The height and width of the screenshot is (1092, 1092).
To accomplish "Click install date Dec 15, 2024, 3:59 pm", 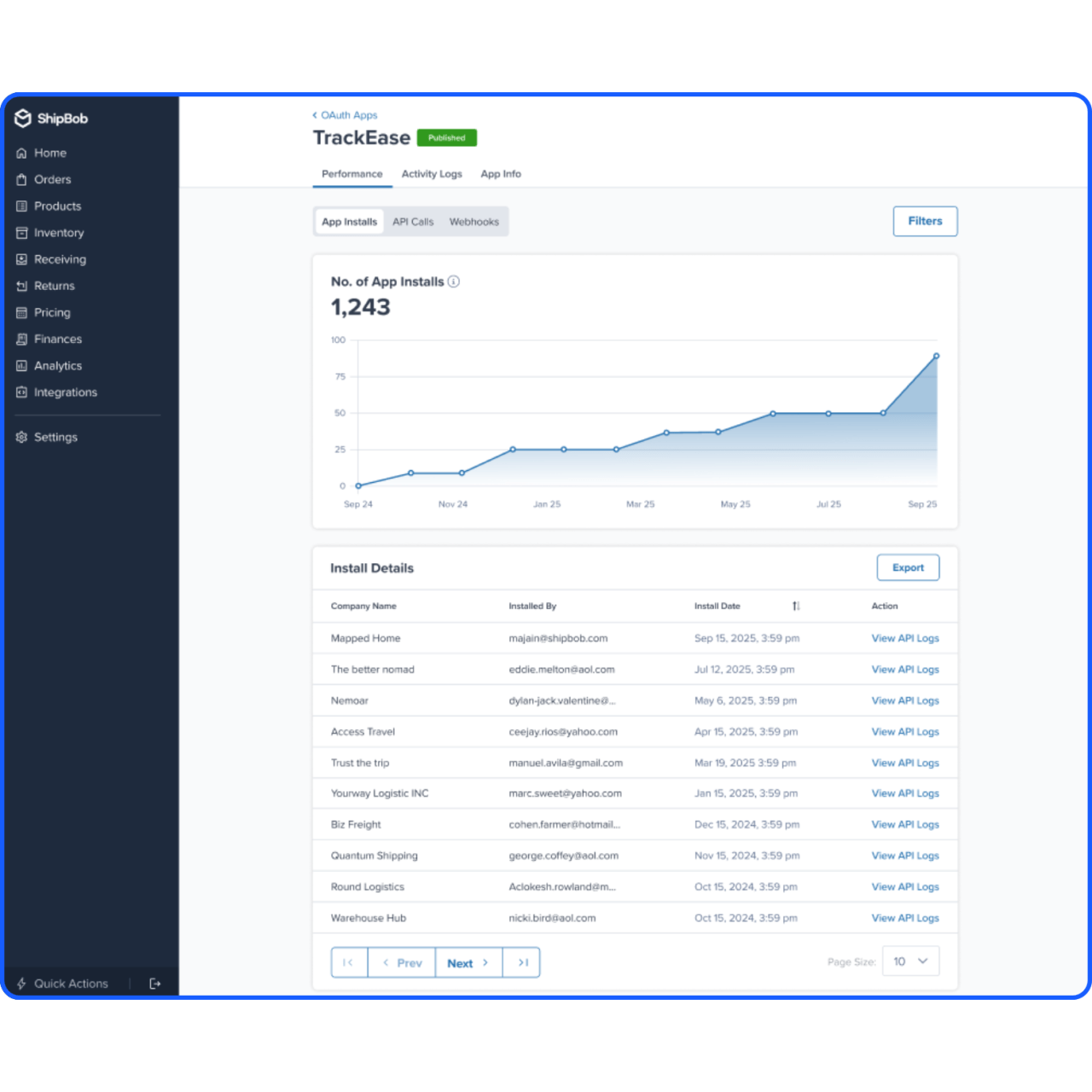I will pos(746,825).
